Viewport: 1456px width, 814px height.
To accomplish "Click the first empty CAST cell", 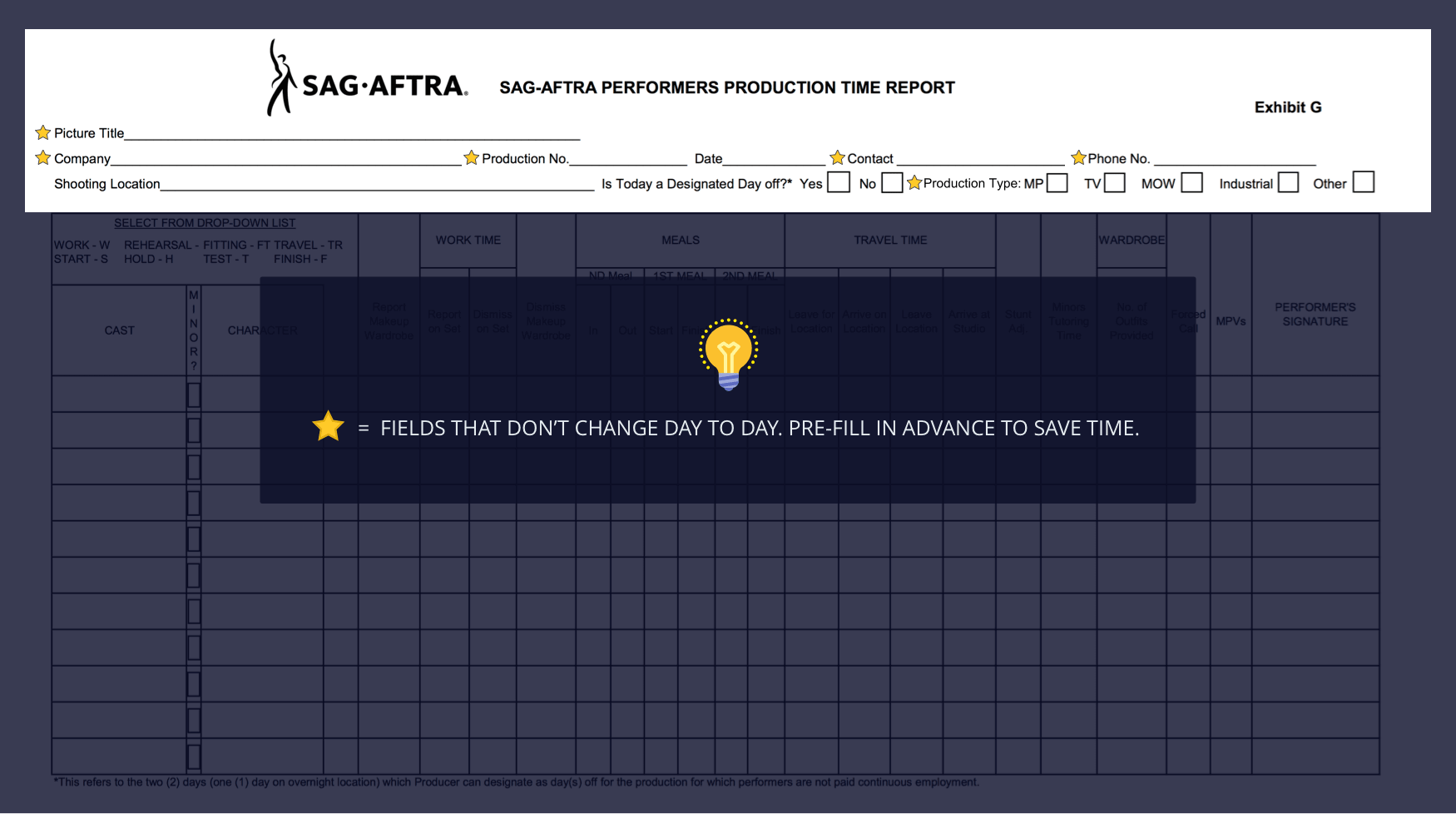I will pyautogui.click(x=119, y=394).
